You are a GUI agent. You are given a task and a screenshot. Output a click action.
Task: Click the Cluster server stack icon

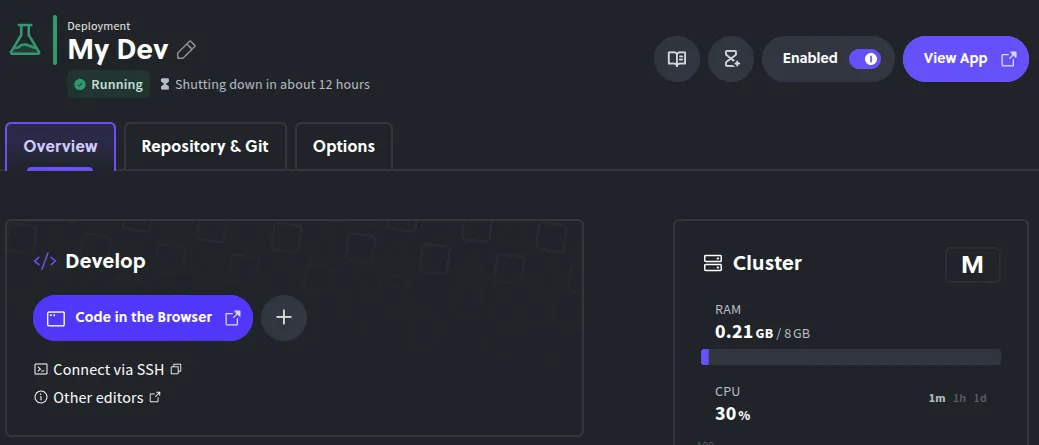(713, 264)
